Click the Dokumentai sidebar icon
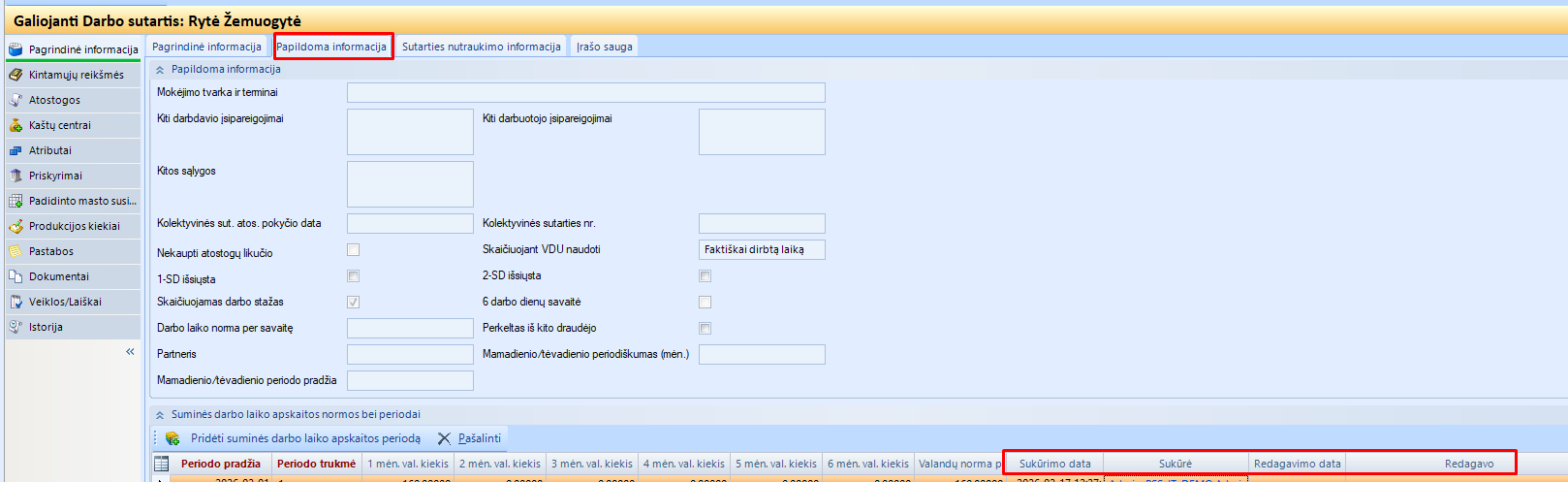 click(x=16, y=276)
